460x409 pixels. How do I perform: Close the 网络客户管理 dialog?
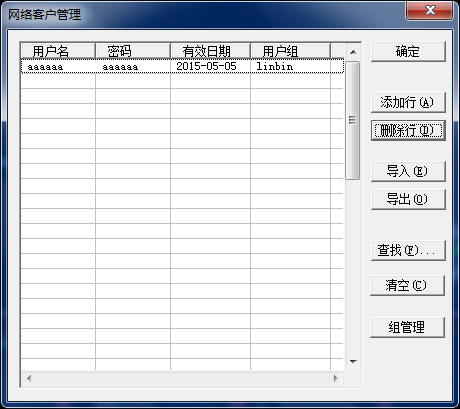(x=429, y=10)
